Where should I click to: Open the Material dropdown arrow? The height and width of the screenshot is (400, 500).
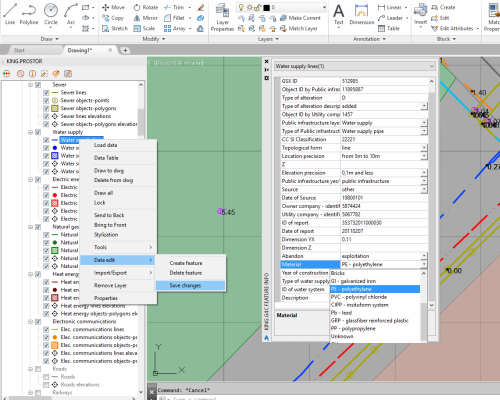(424, 264)
